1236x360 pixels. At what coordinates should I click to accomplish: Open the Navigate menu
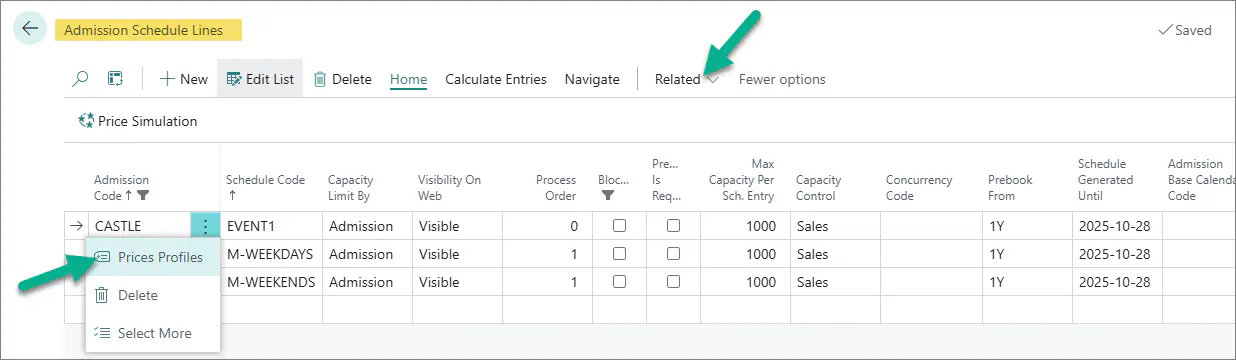[x=592, y=79]
